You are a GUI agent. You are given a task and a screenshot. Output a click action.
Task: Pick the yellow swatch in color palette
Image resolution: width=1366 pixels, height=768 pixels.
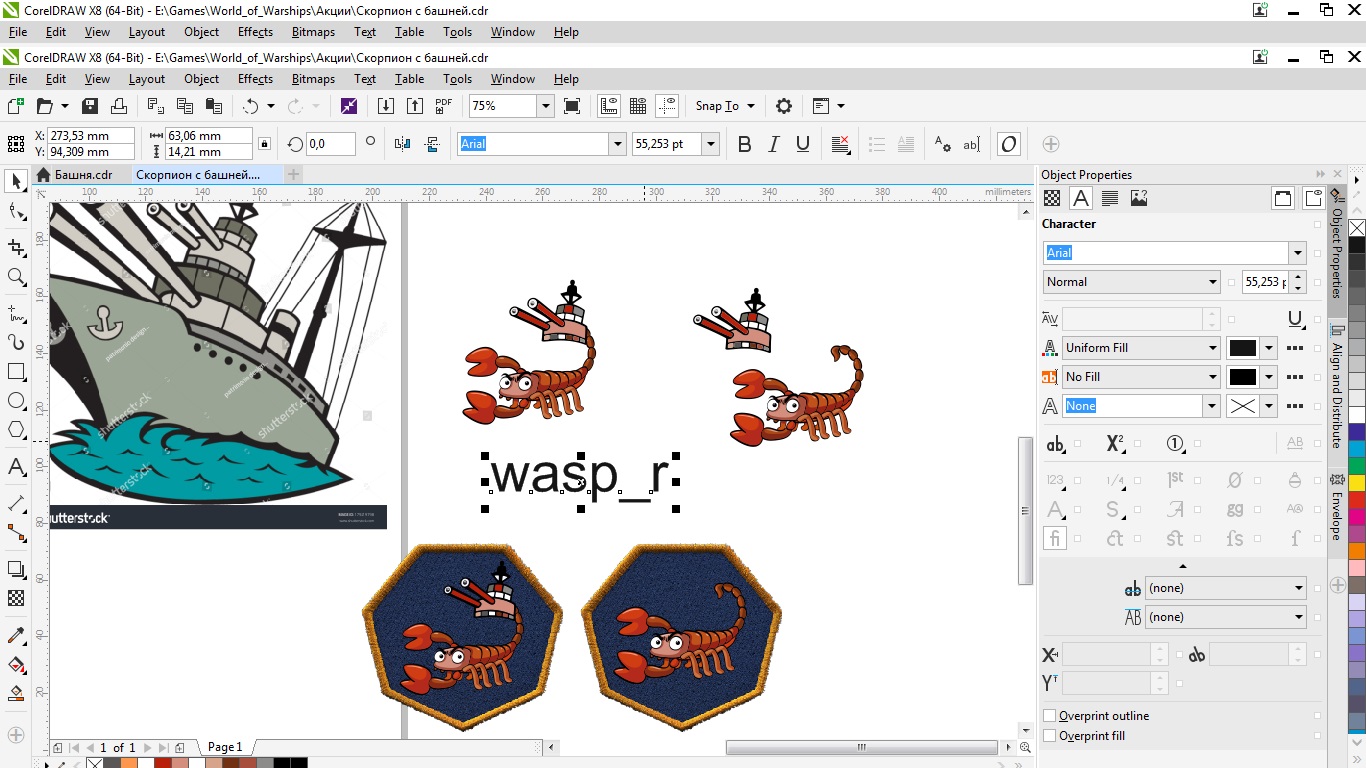click(1357, 483)
